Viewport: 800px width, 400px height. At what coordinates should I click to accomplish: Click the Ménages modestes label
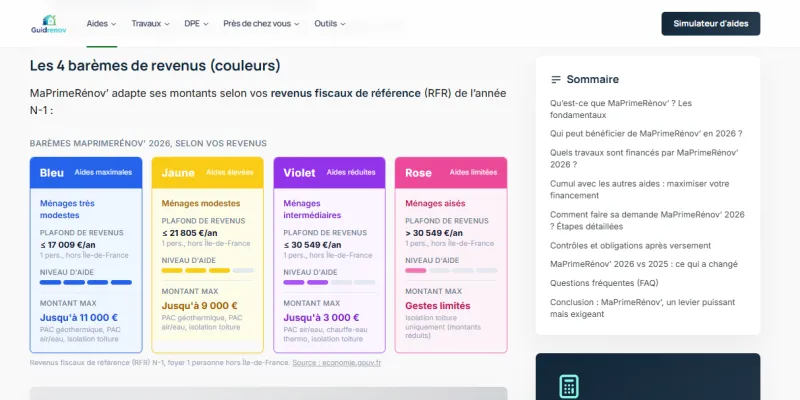(201, 203)
